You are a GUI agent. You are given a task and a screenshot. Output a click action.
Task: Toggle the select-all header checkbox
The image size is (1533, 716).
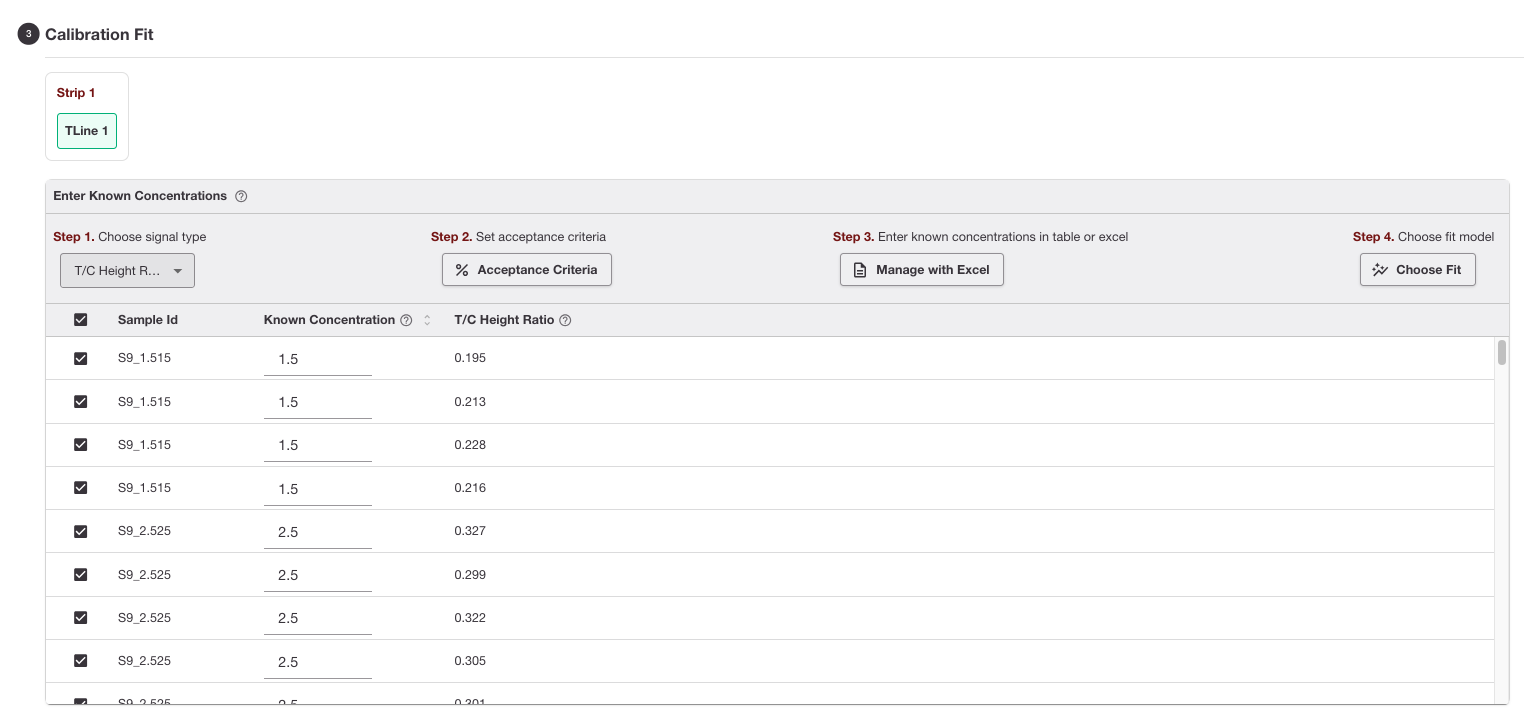(x=81, y=320)
